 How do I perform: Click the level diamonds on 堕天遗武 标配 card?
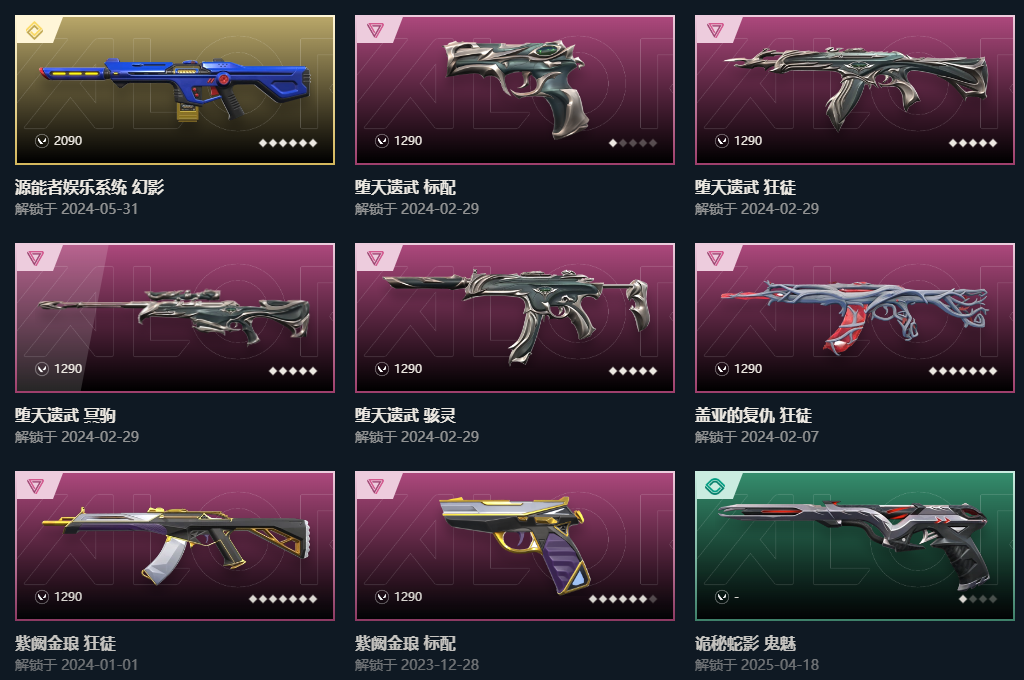pyautogui.click(x=633, y=142)
